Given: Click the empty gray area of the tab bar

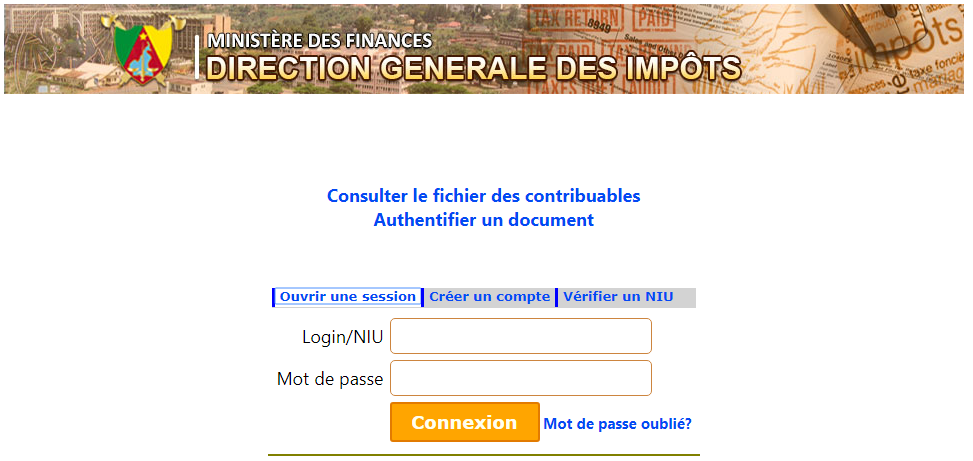Looking at the screenshot, I should (686, 297).
